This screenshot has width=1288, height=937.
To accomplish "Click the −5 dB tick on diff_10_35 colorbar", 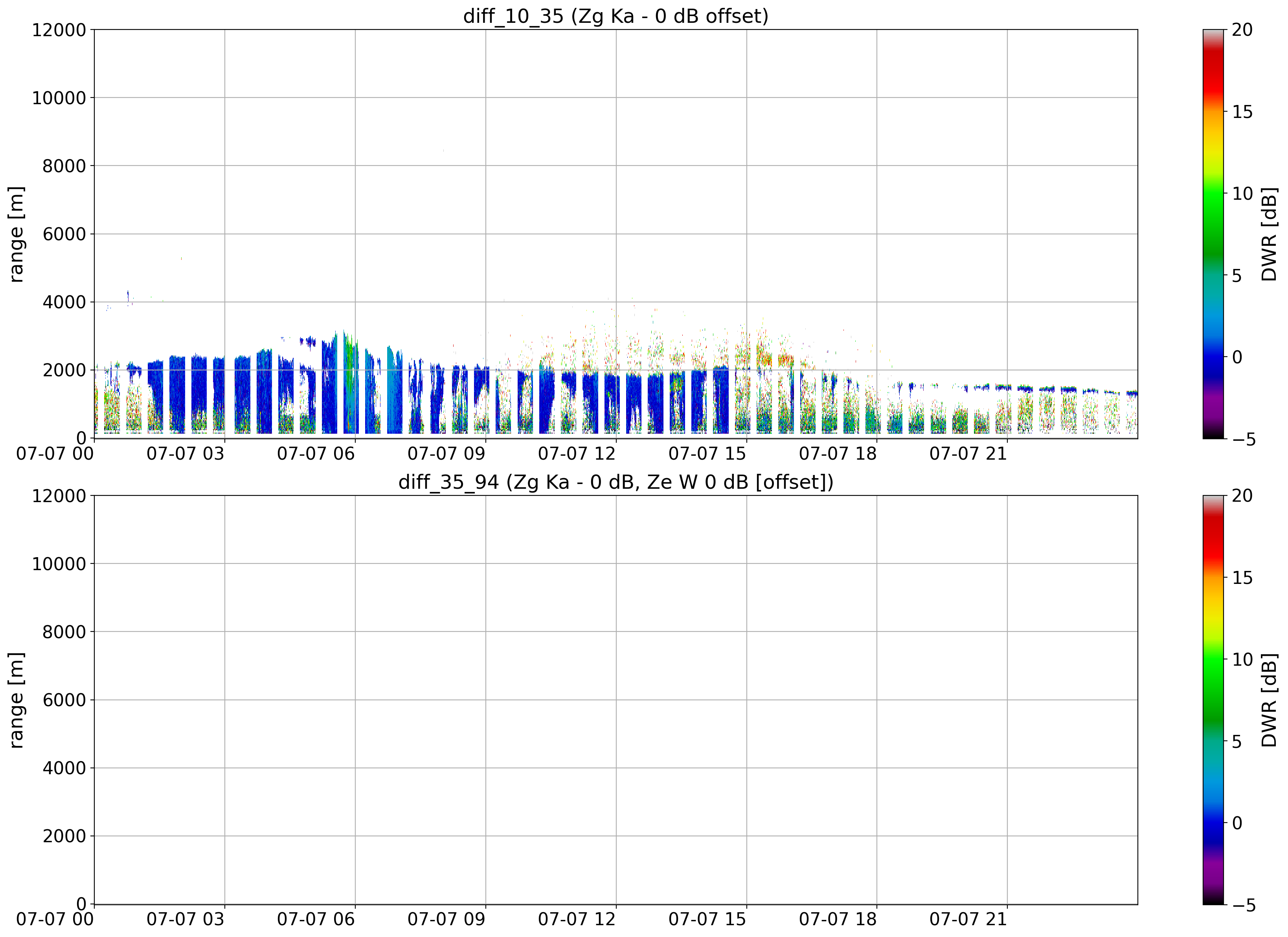I will point(1243,440).
